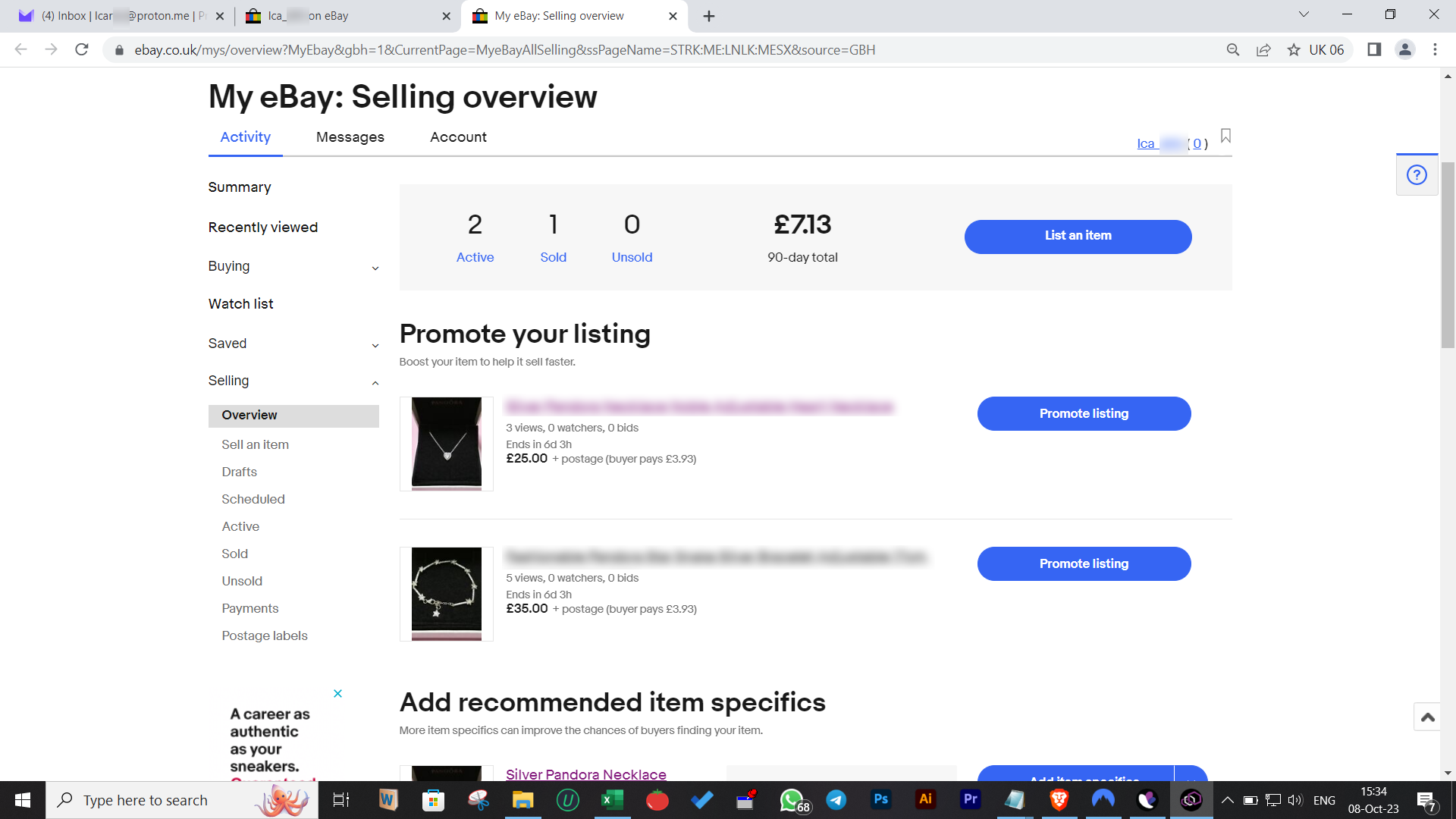This screenshot has height=819, width=1456.
Task: Click the bookmark icon beside username
Action: [x=1225, y=136]
